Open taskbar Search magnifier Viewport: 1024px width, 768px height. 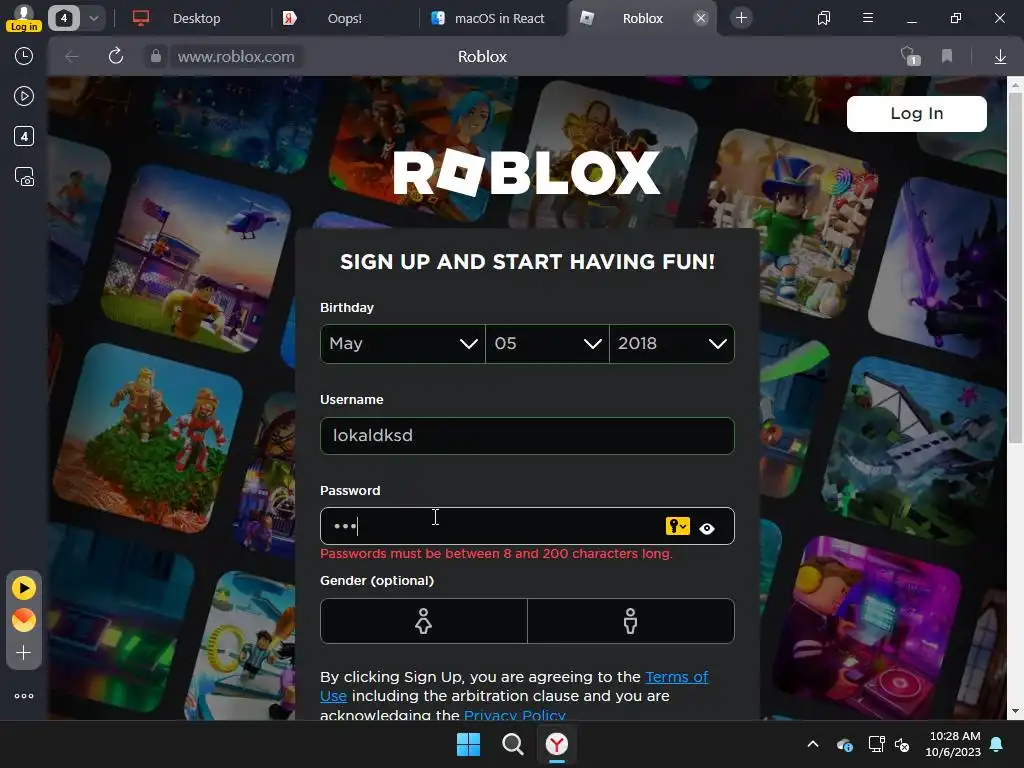pos(513,744)
